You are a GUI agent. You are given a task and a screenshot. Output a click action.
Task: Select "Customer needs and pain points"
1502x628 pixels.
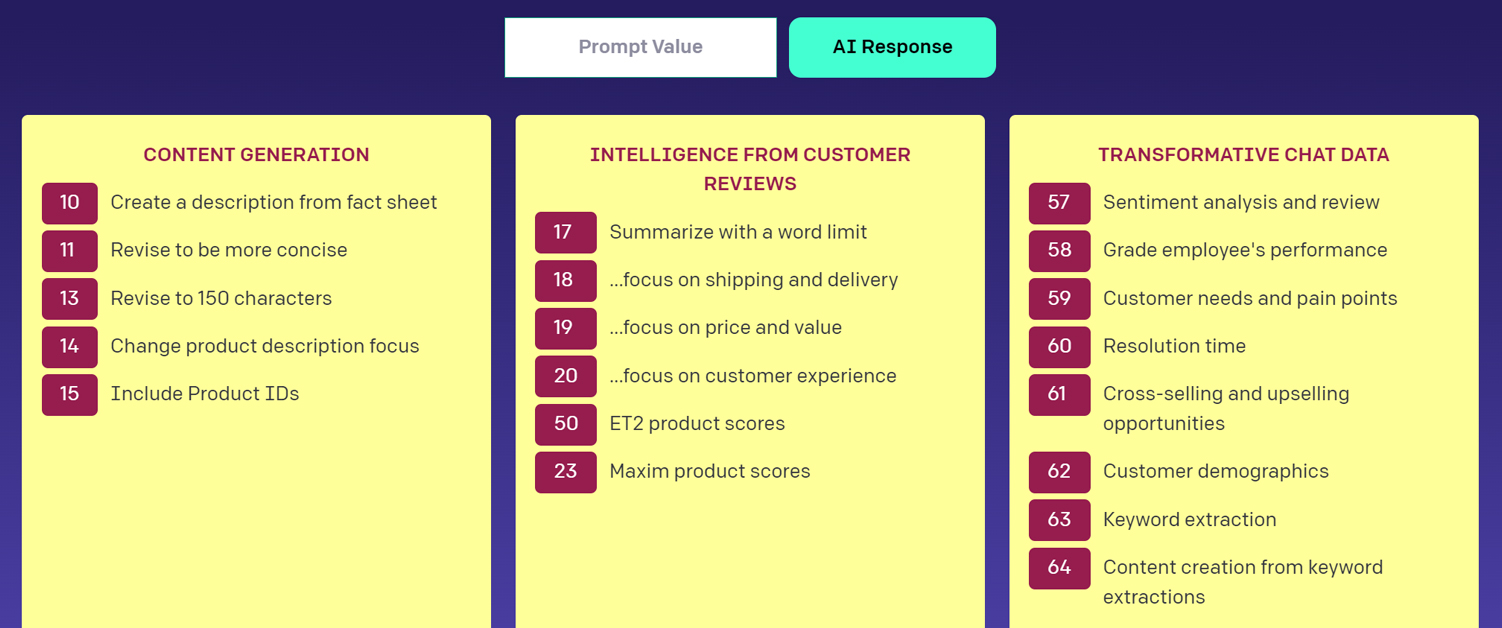(x=1249, y=298)
